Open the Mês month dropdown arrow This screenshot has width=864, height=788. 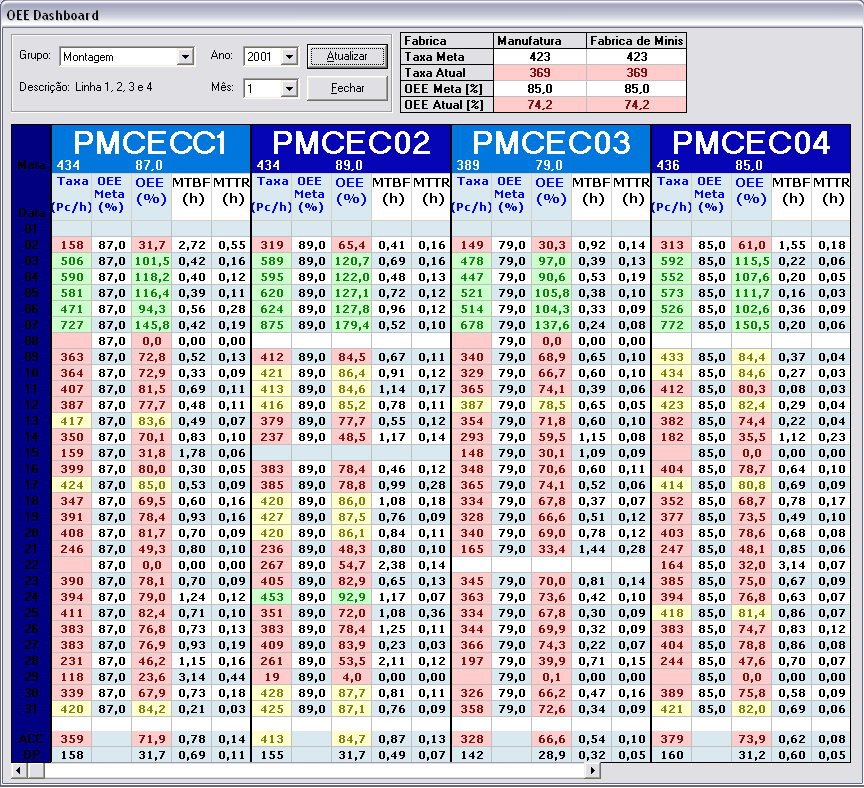coord(289,88)
